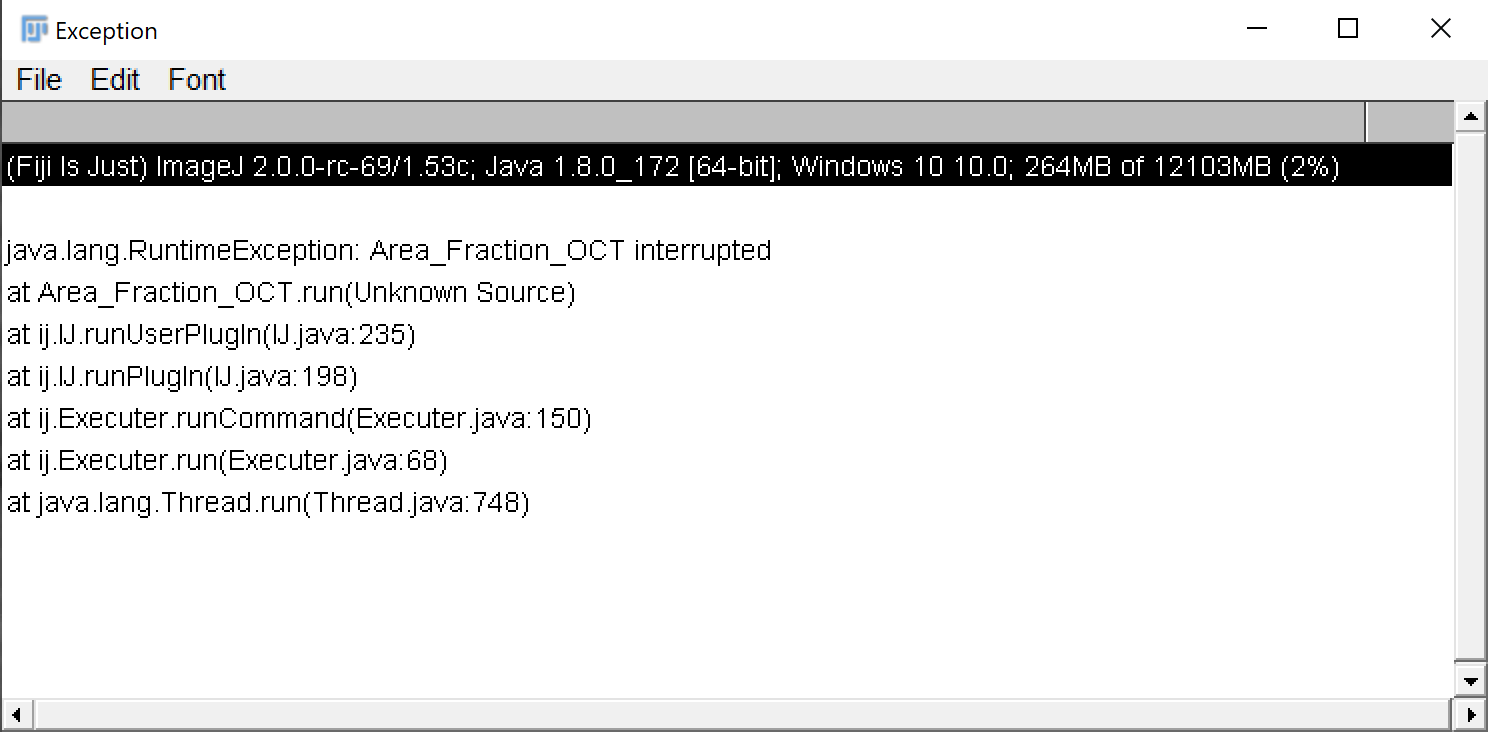
Task: Click the Fiji icon in title bar
Action: click(35, 30)
